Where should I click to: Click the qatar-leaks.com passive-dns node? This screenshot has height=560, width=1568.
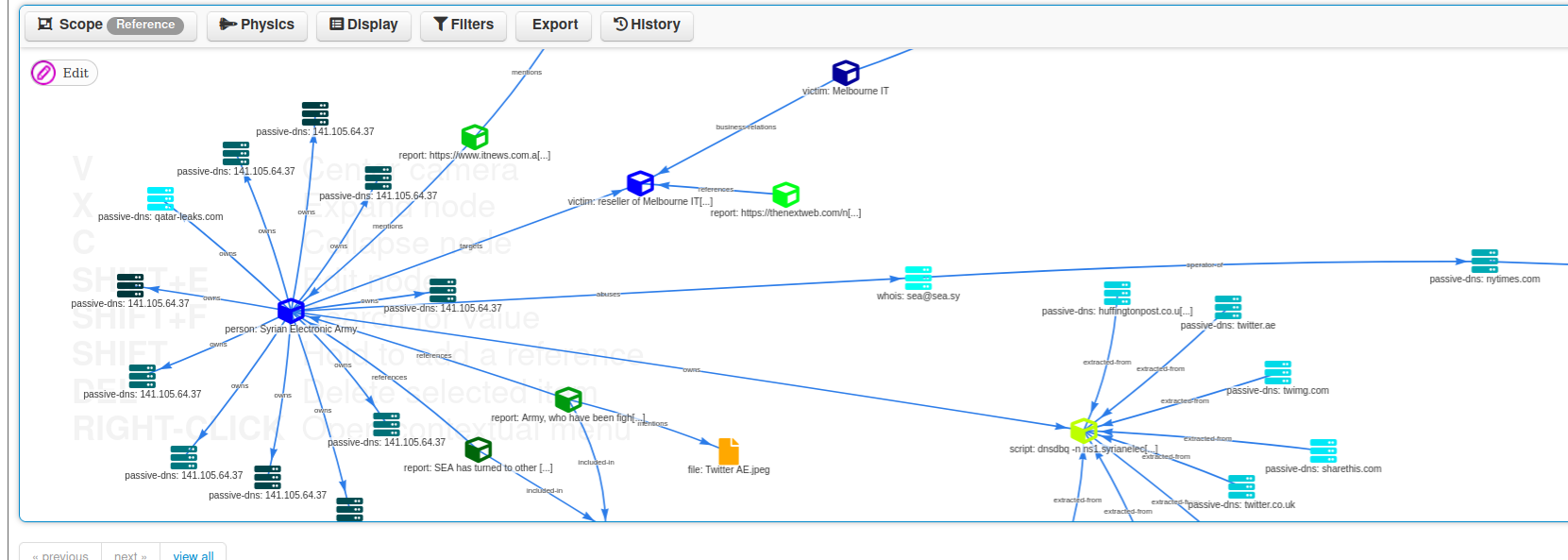pyautogui.click(x=160, y=199)
